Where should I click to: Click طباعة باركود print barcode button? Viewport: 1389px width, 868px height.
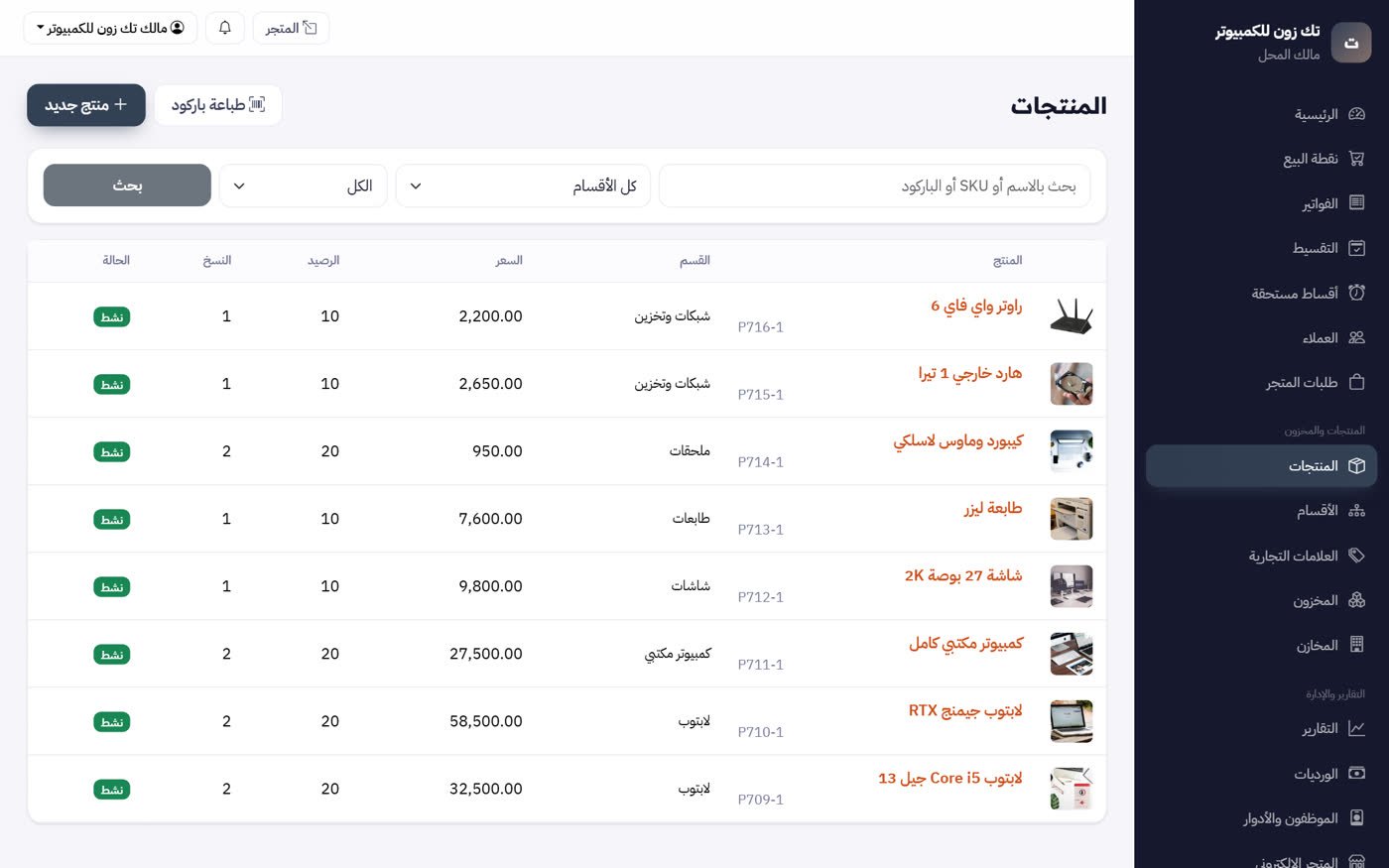[218, 105]
